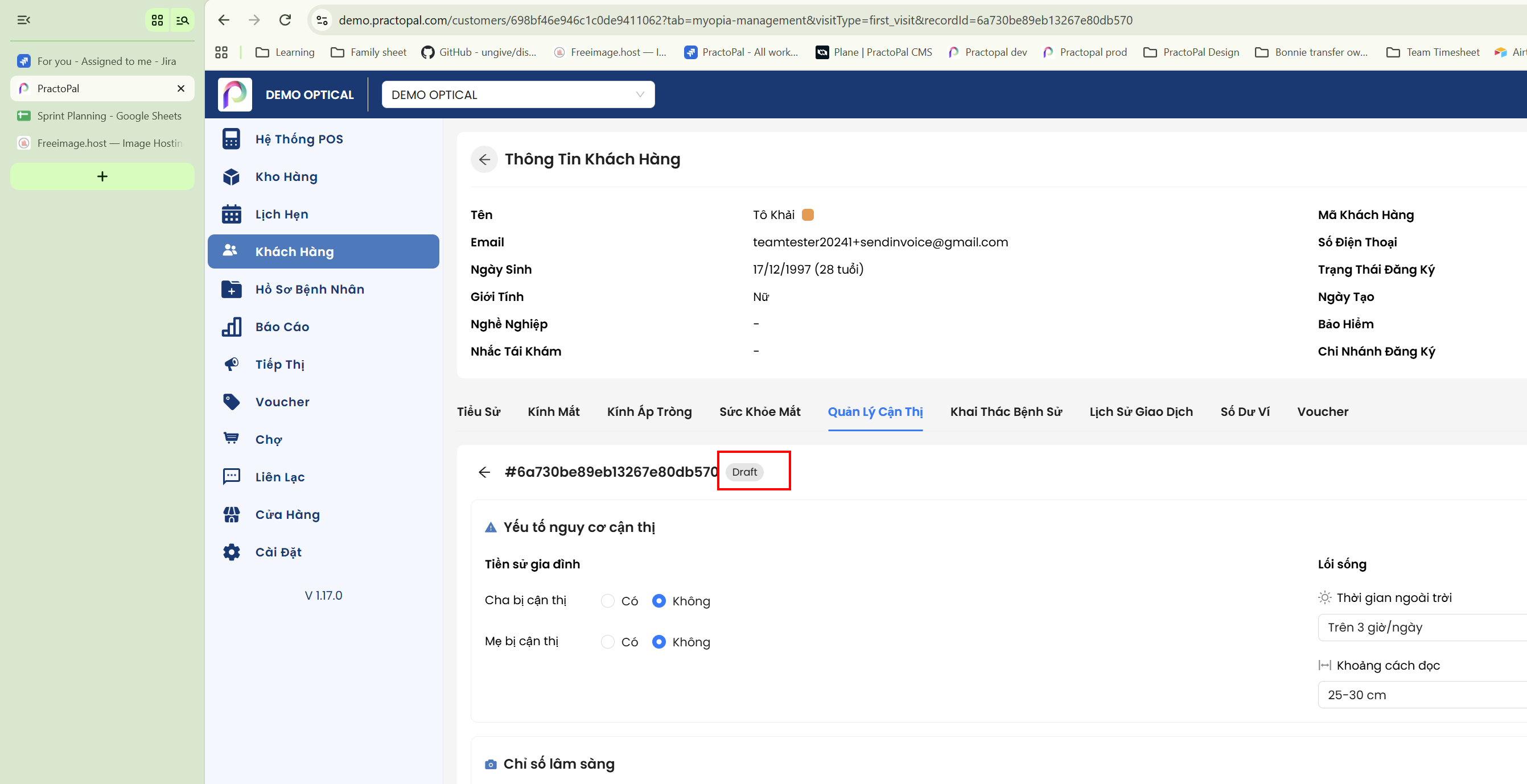Screen dimensions: 1527x784
Task: Open Báo Cáo chart icon
Action: 231,327
